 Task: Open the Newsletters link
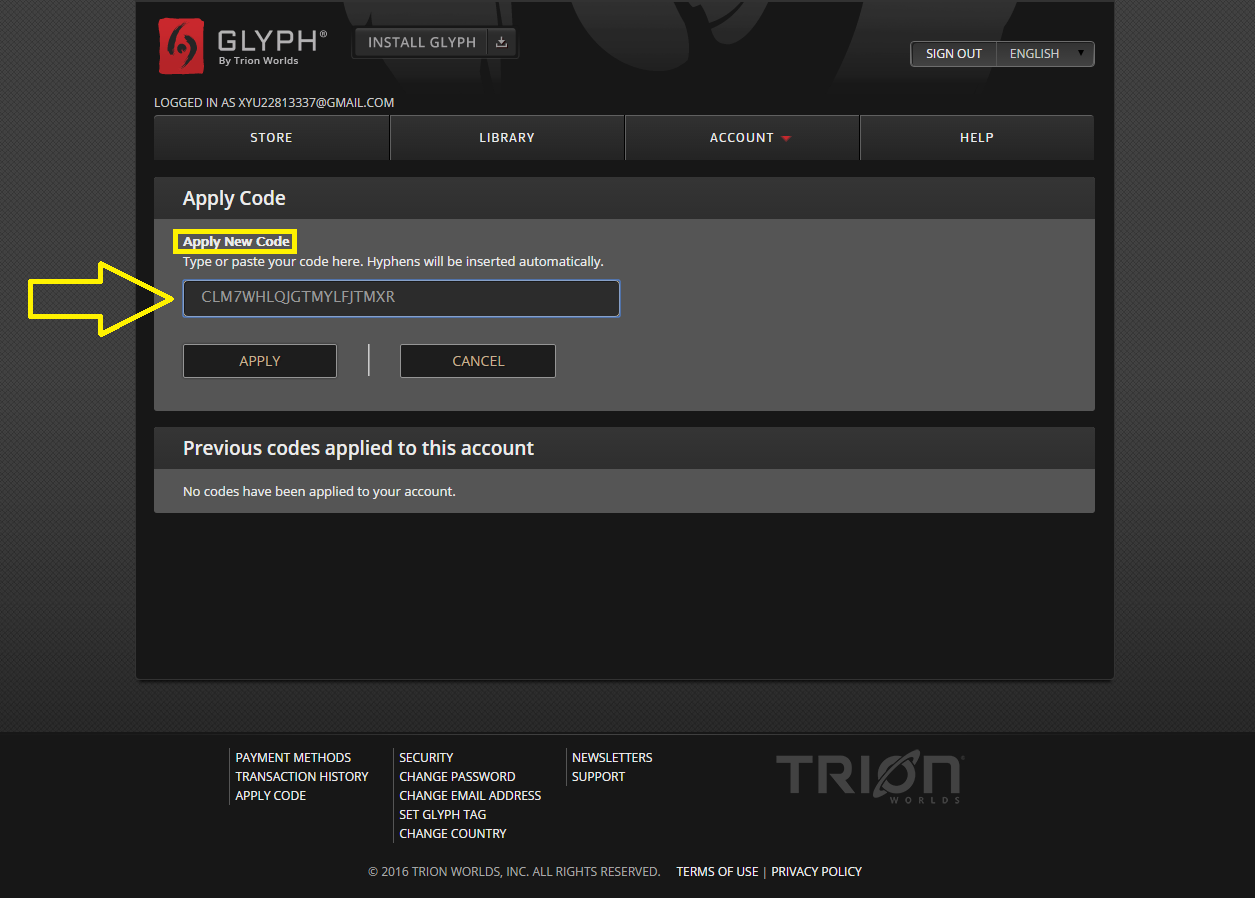tap(612, 758)
